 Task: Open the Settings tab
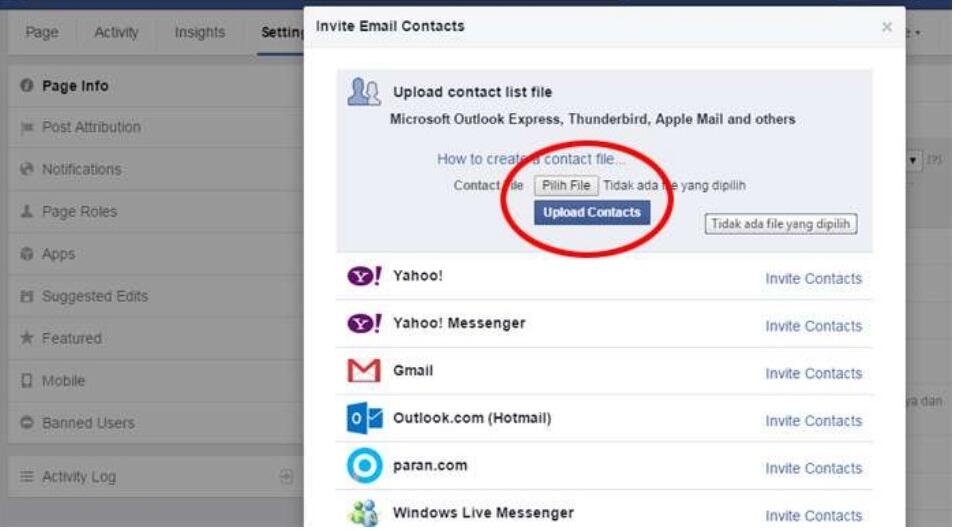click(x=282, y=32)
